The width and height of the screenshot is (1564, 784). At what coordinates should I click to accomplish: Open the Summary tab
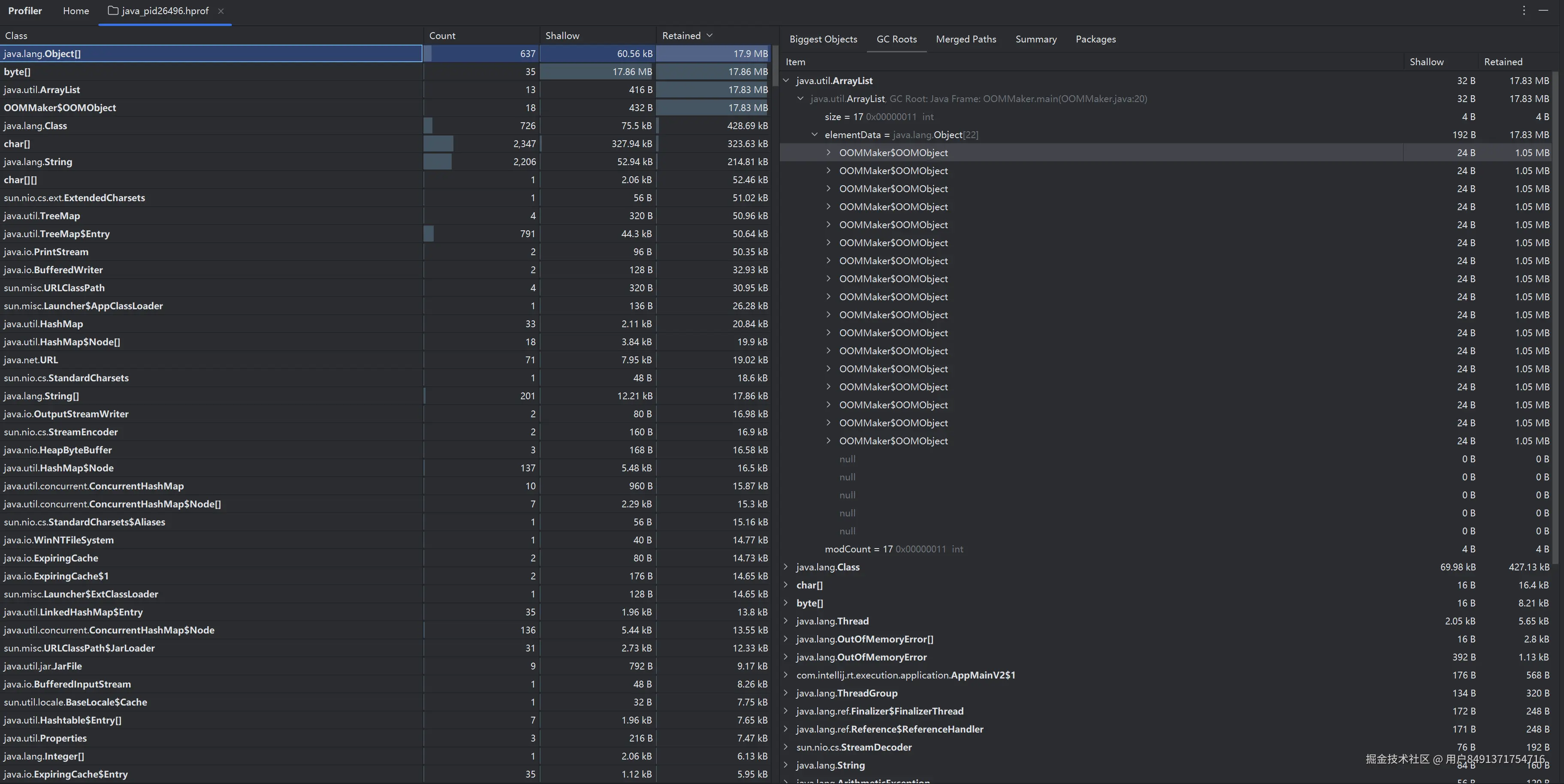(1036, 39)
